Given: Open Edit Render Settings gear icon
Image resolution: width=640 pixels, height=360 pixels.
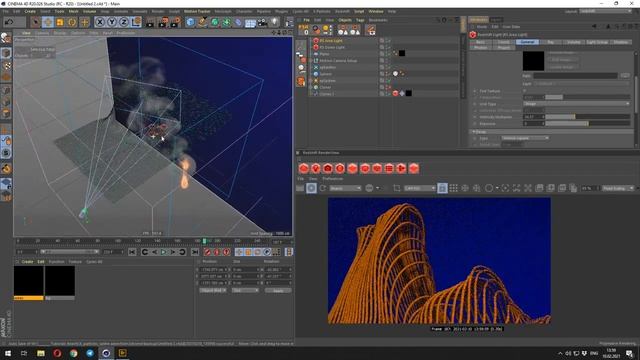Looking at the screenshot, I should tap(176, 22).
